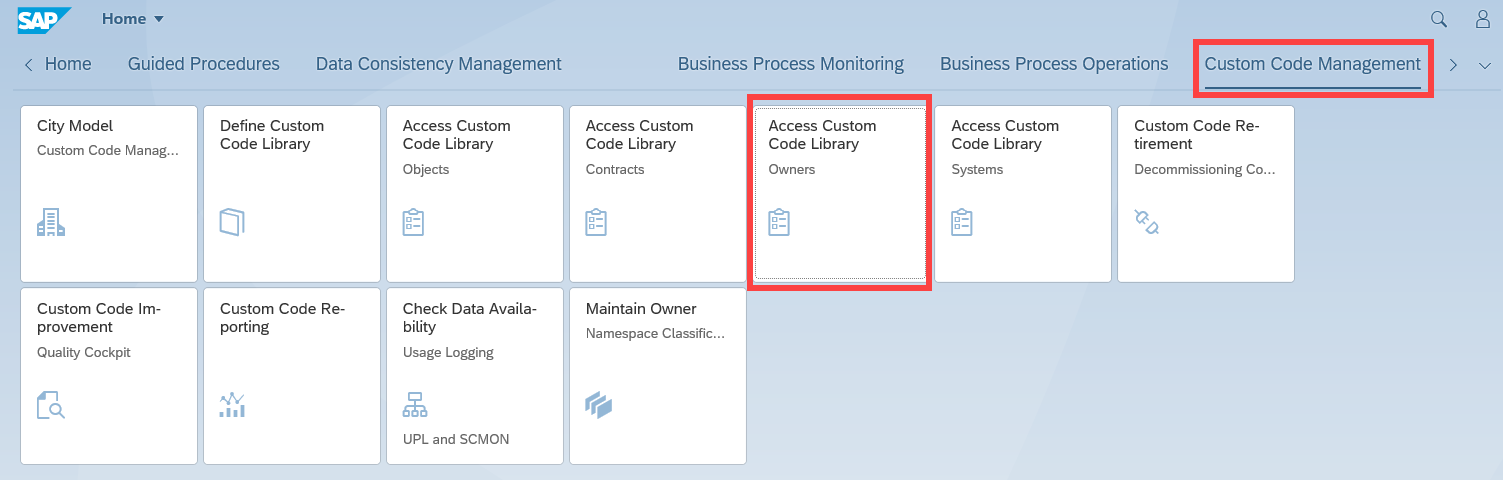Click the Check Data Availability hierarchy icon
The image size is (1503, 480).
(x=414, y=405)
